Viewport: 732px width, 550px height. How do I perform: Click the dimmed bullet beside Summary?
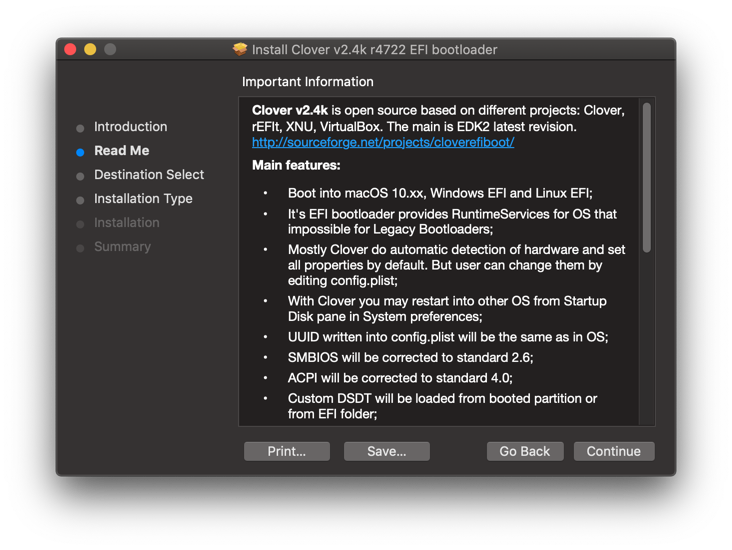(x=80, y=248)
